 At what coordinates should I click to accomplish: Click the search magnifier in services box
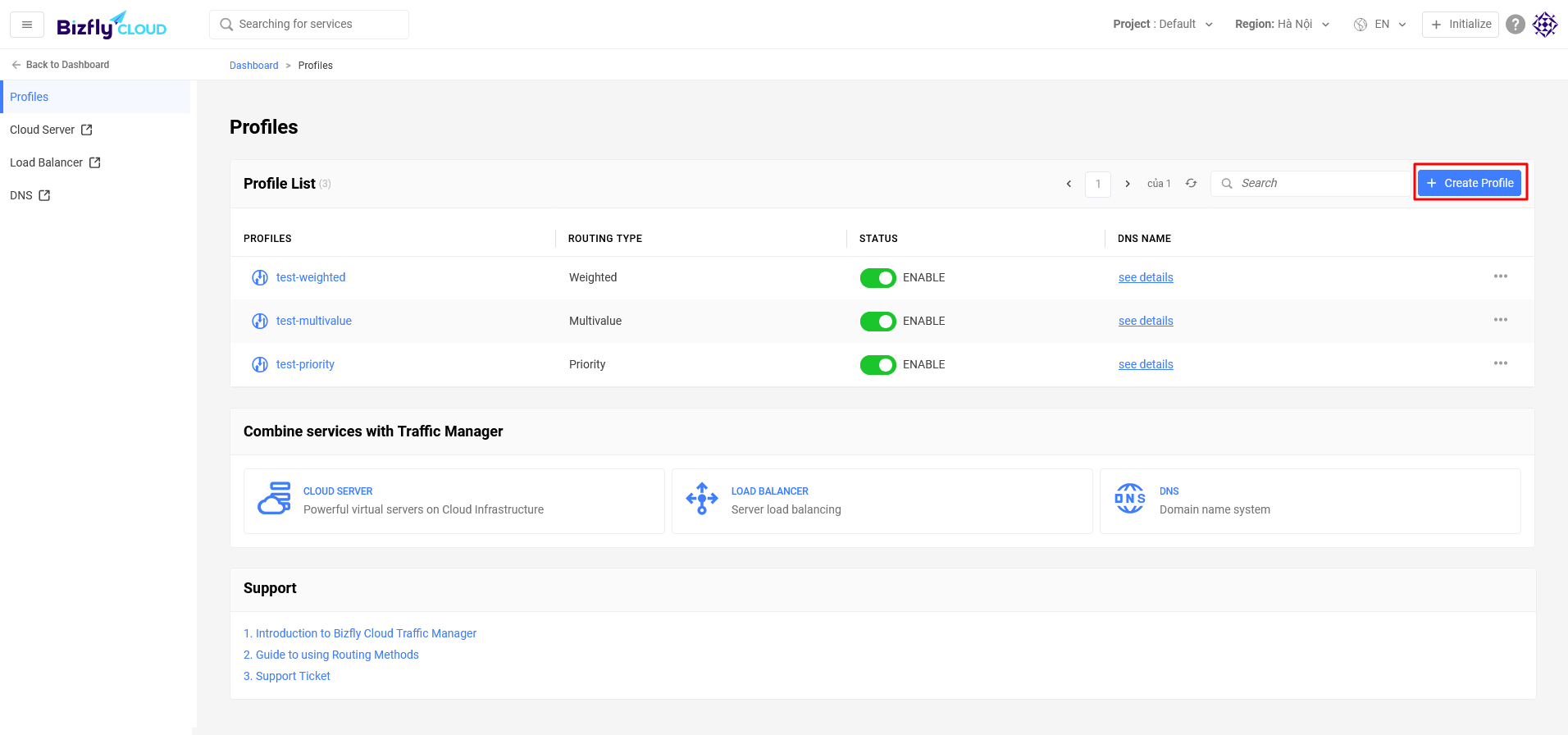(226, 25)
